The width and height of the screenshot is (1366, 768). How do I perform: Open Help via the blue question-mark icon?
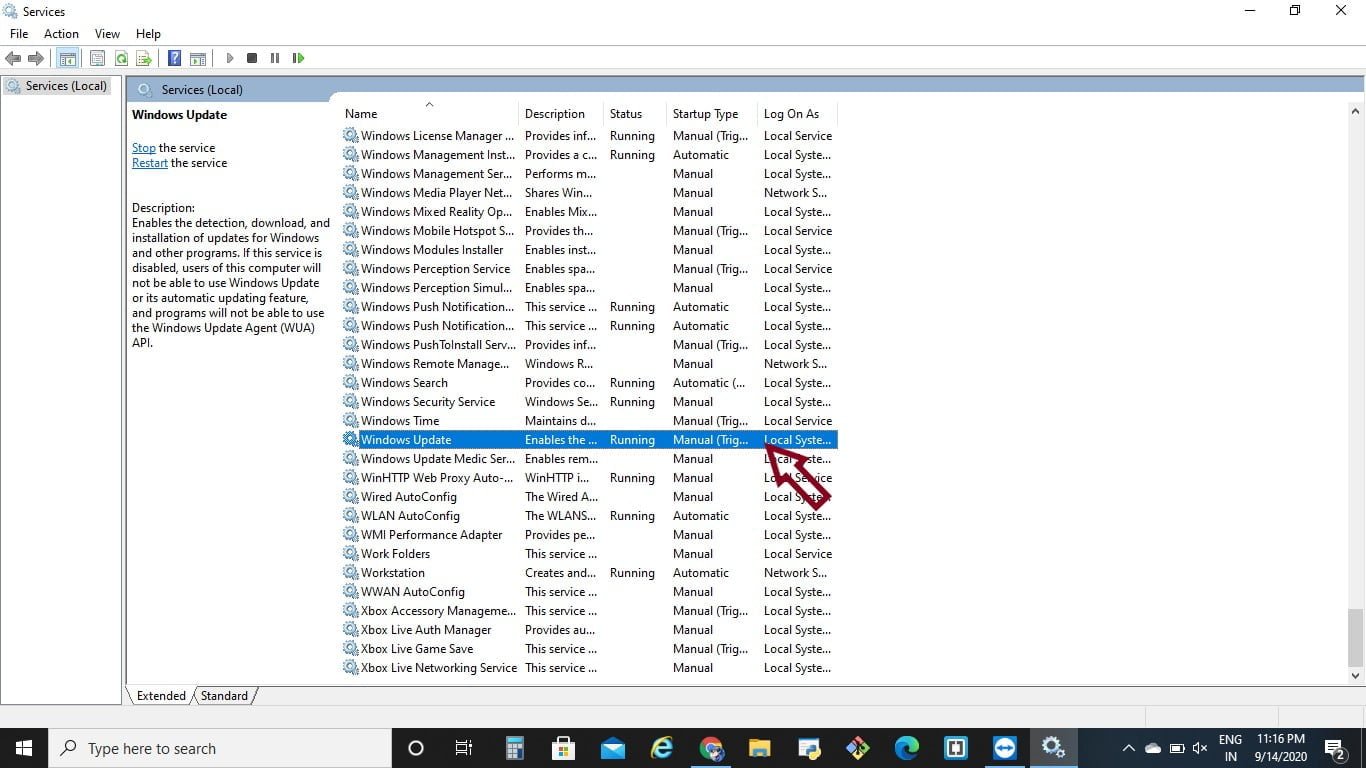pyautogui.click(x=174, y=58)
